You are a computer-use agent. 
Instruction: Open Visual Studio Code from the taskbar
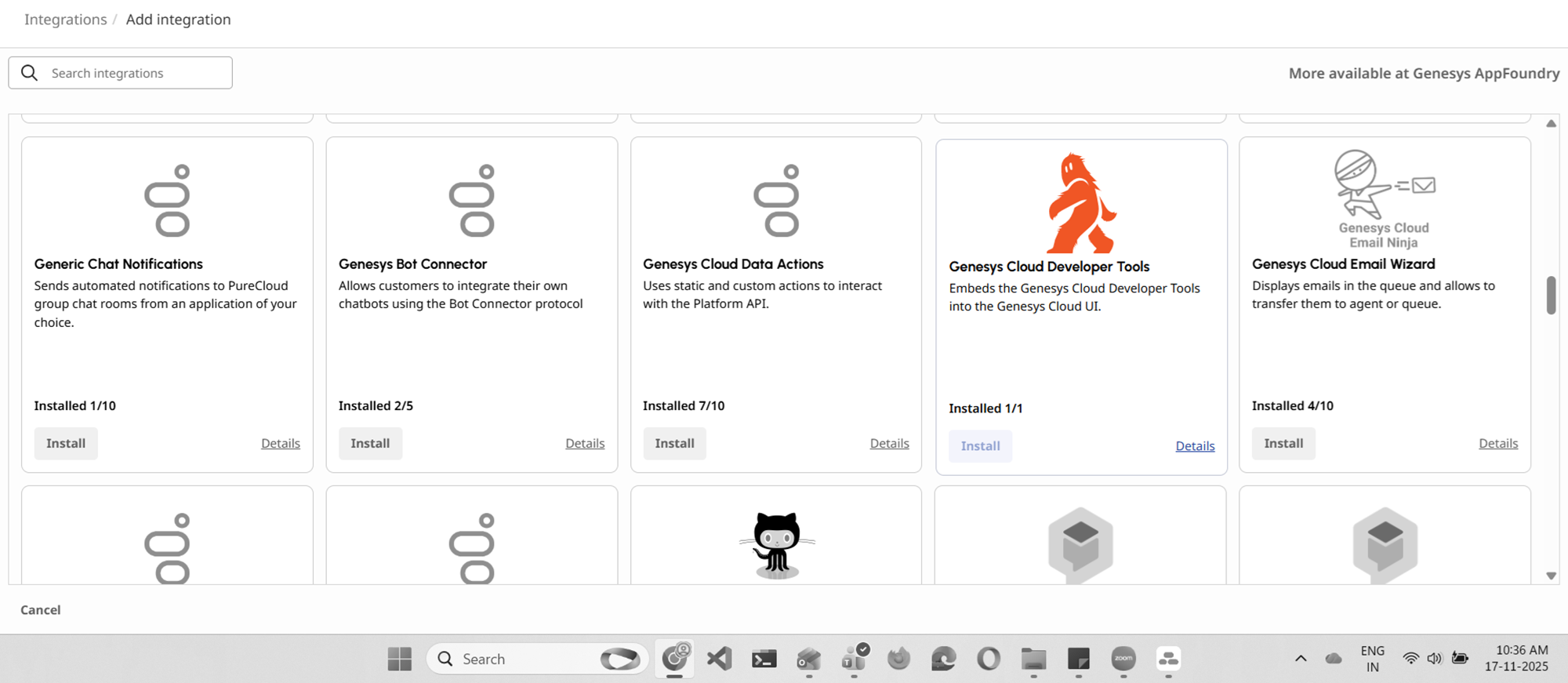tap(719, 659)
